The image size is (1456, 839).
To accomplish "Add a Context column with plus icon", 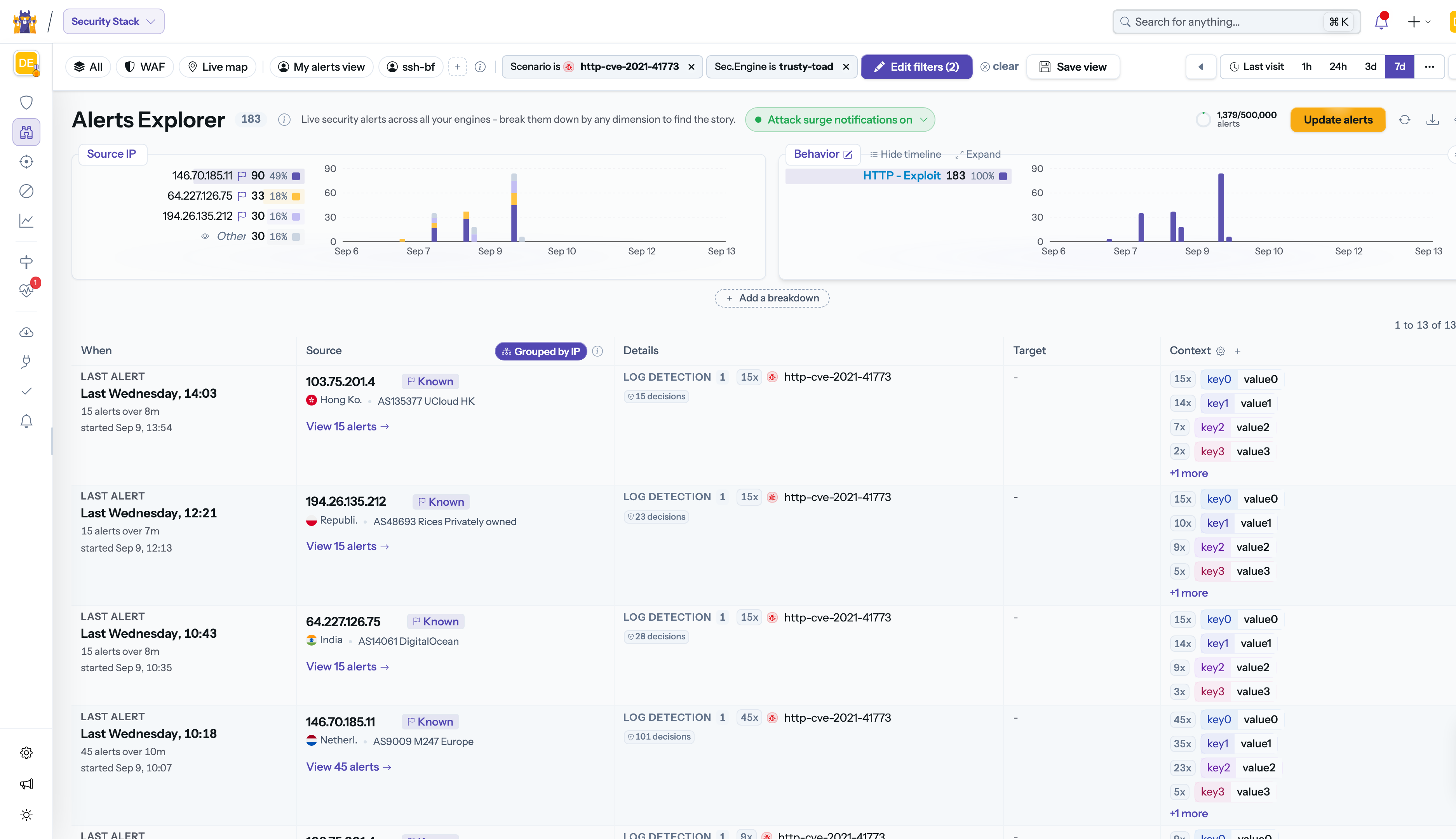I will coord(1238,352).
